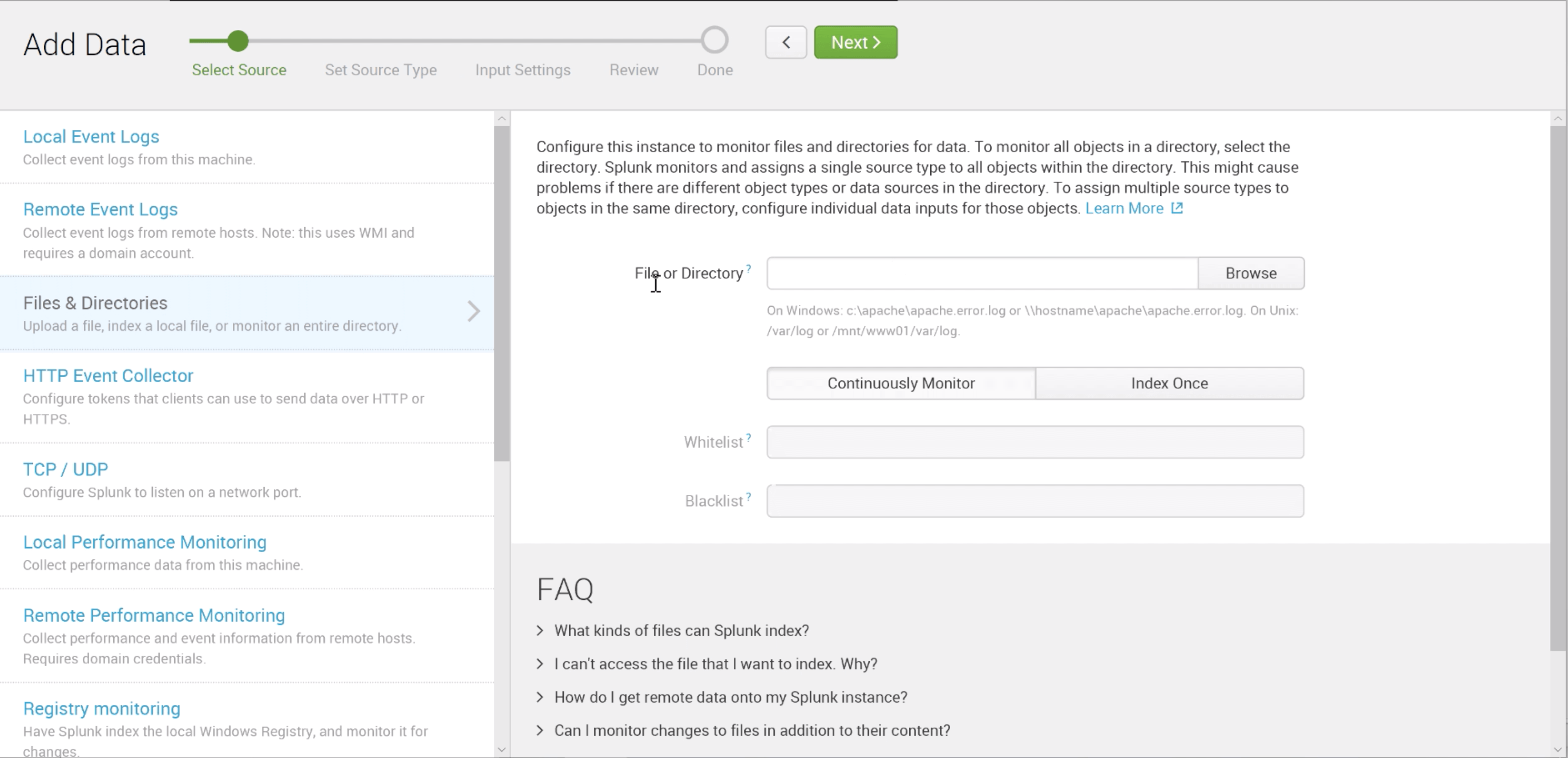Image resolution: width=1568 pixels, height=758 pixels.
Task: Select the HTTP Event Collector source
Action: 107,375
